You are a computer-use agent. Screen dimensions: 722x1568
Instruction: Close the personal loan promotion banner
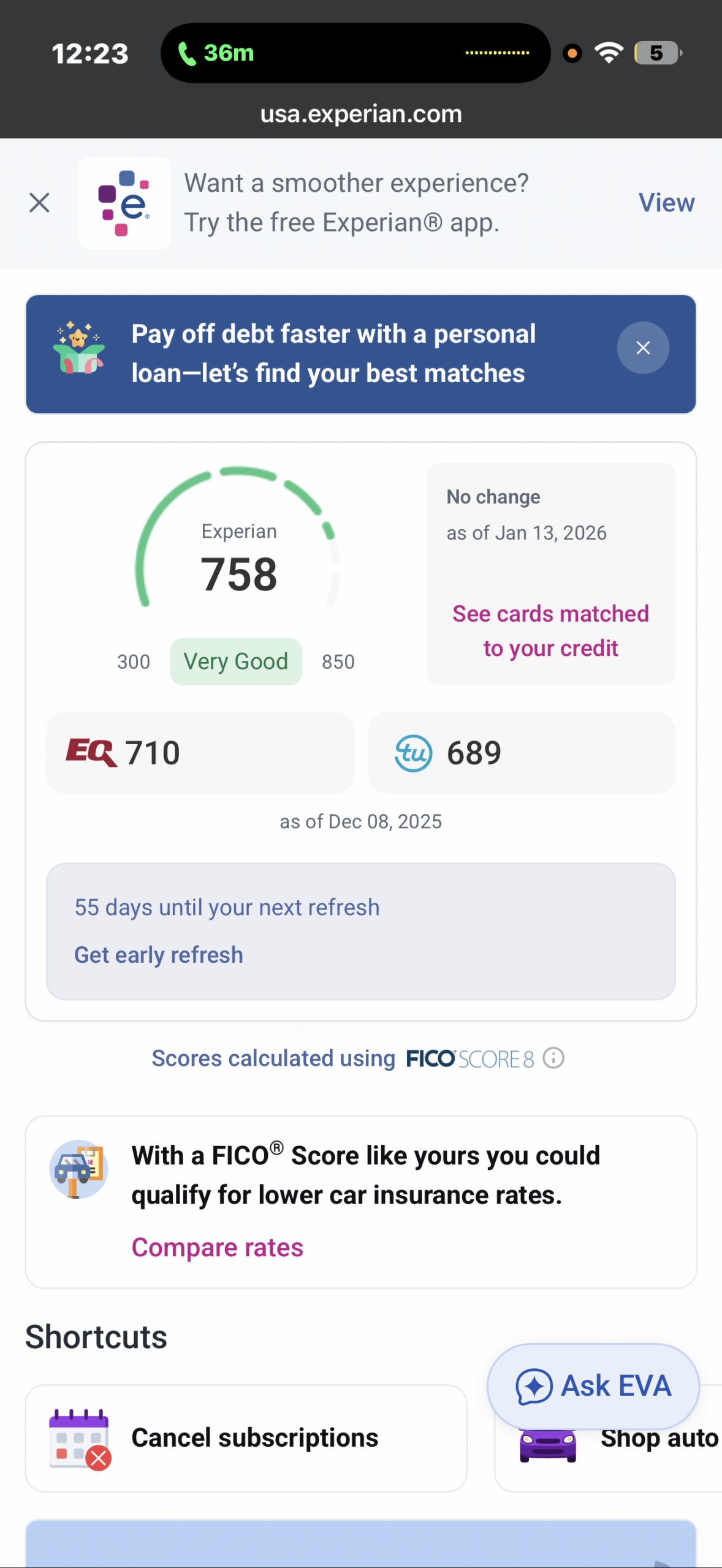tap(642, 348)
